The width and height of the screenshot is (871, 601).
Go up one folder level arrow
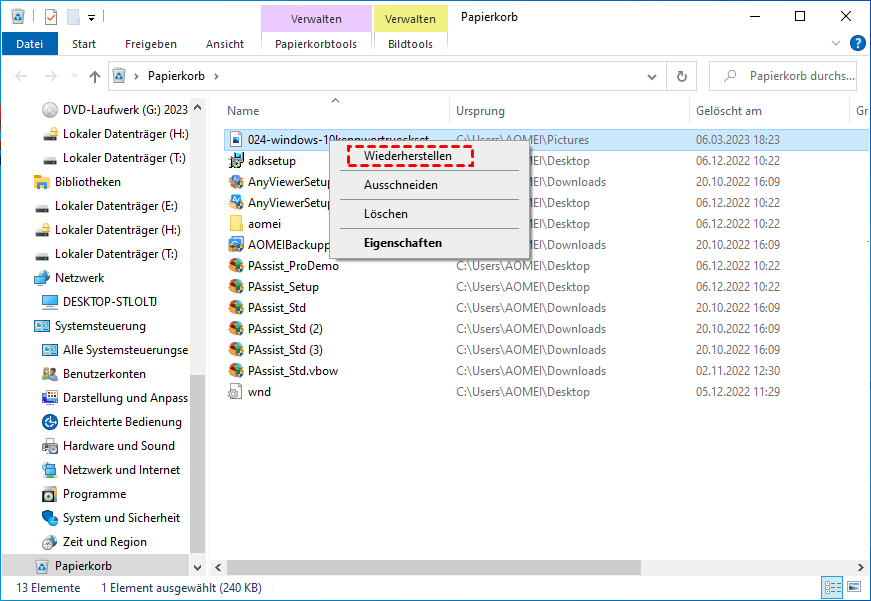[x=95, y=76]
